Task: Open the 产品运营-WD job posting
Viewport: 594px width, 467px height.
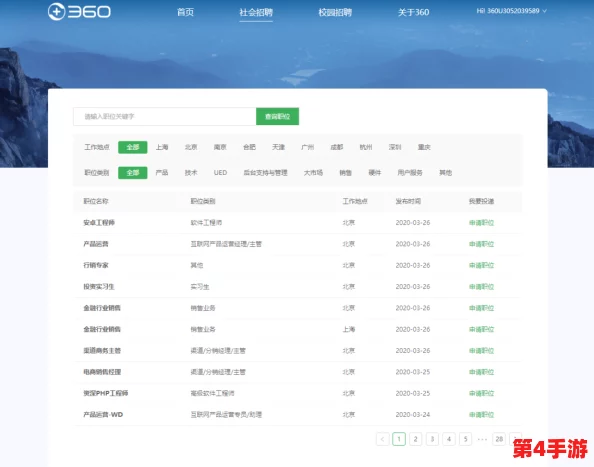Action: [103, 415]
